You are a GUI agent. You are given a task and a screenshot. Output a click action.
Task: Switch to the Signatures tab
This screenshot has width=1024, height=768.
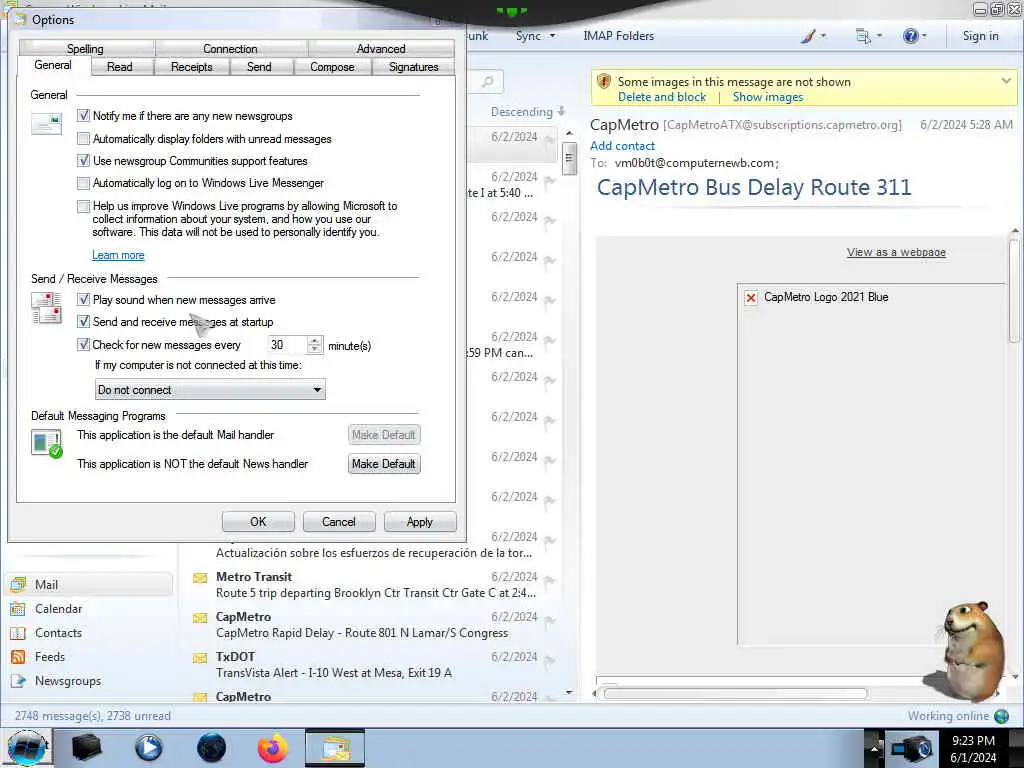click(x=413, y=67)
